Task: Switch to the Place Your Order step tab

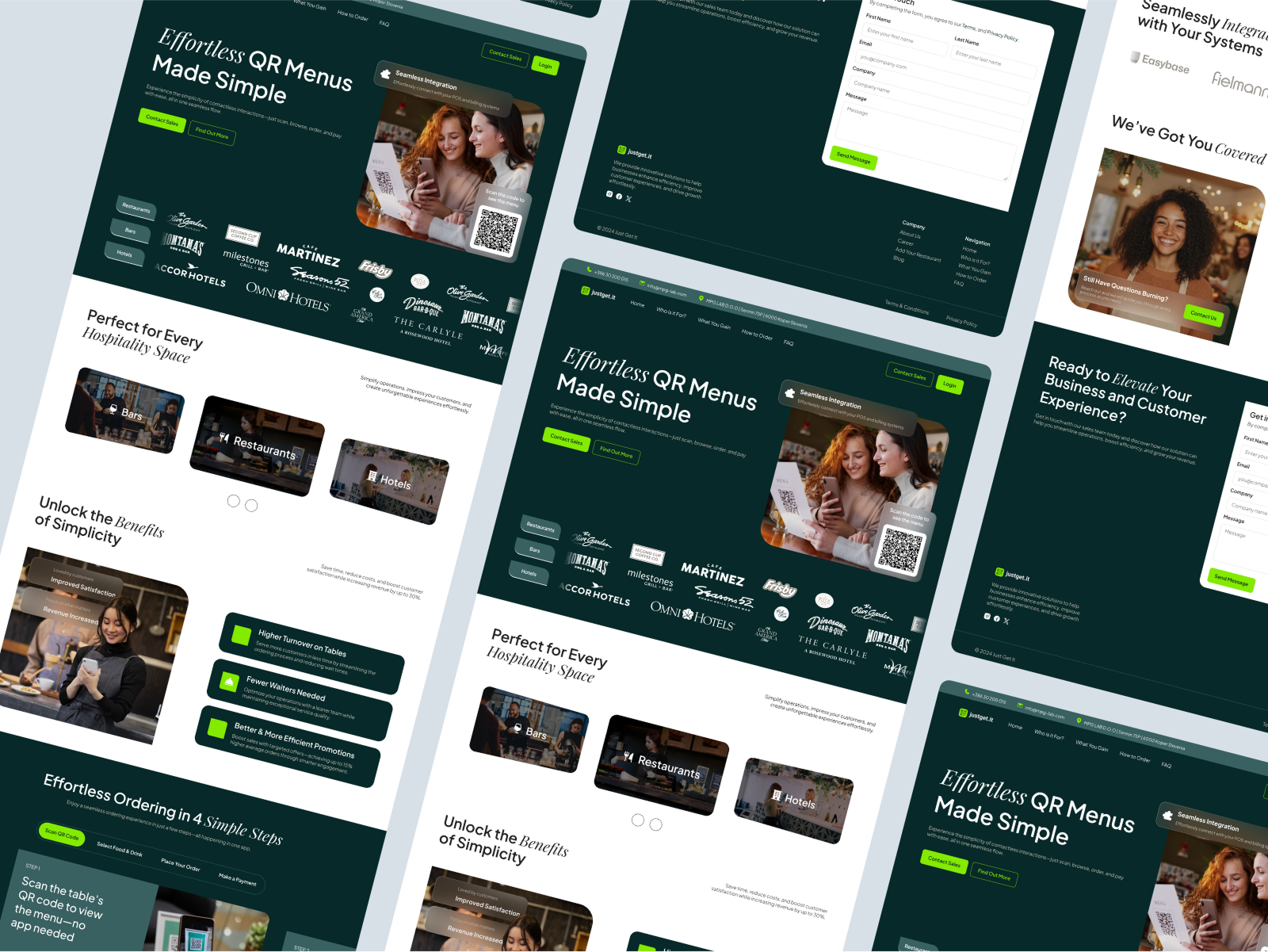Action: point(181,865)
